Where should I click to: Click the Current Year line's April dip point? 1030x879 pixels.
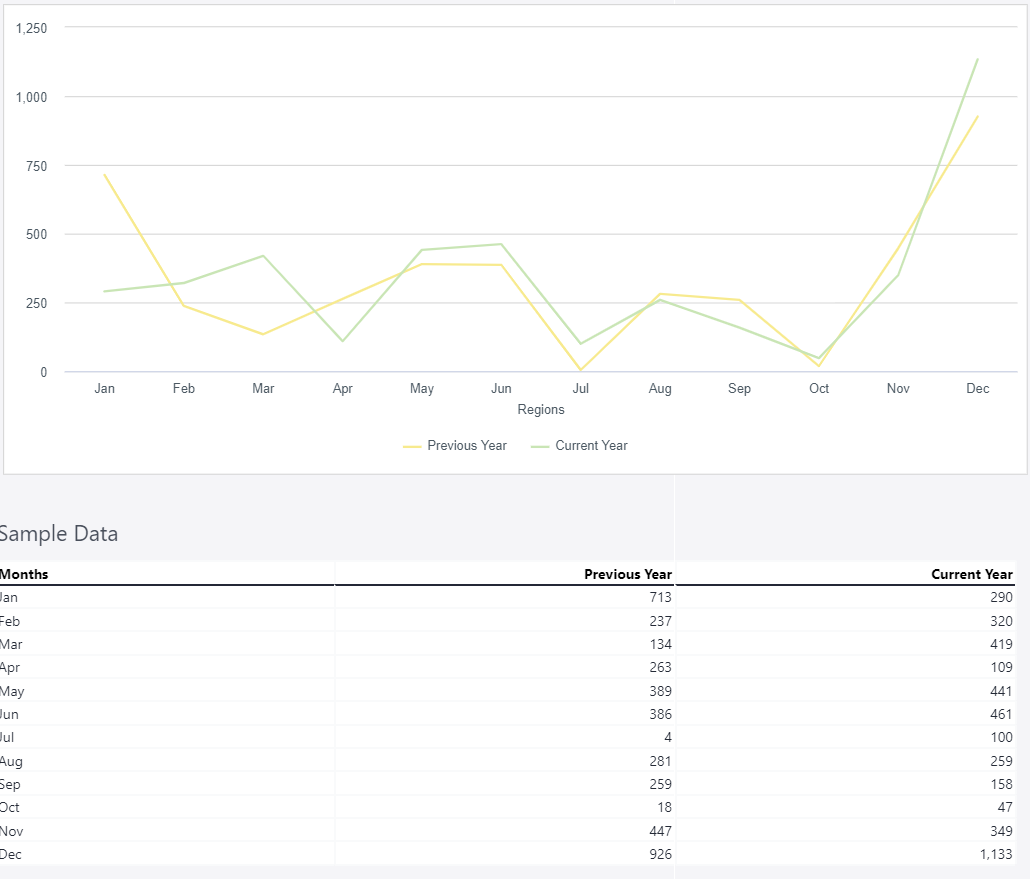[343, 341]
